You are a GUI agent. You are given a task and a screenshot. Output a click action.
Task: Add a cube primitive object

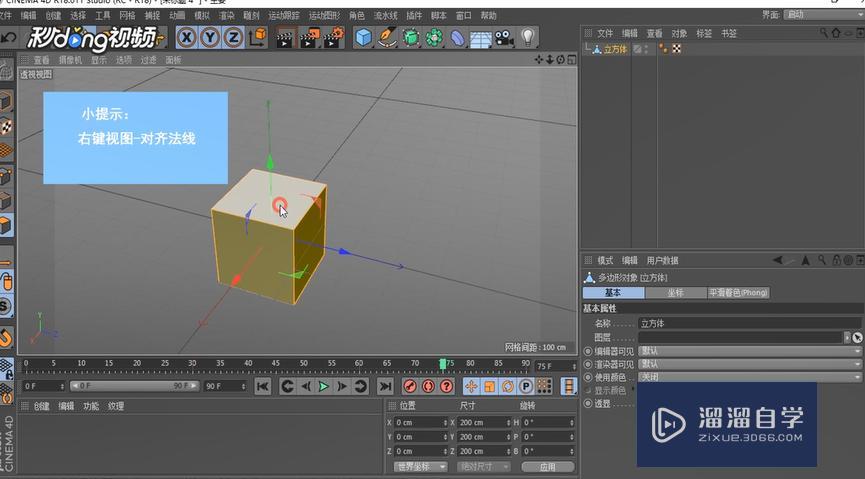click(x=364, y=38)
